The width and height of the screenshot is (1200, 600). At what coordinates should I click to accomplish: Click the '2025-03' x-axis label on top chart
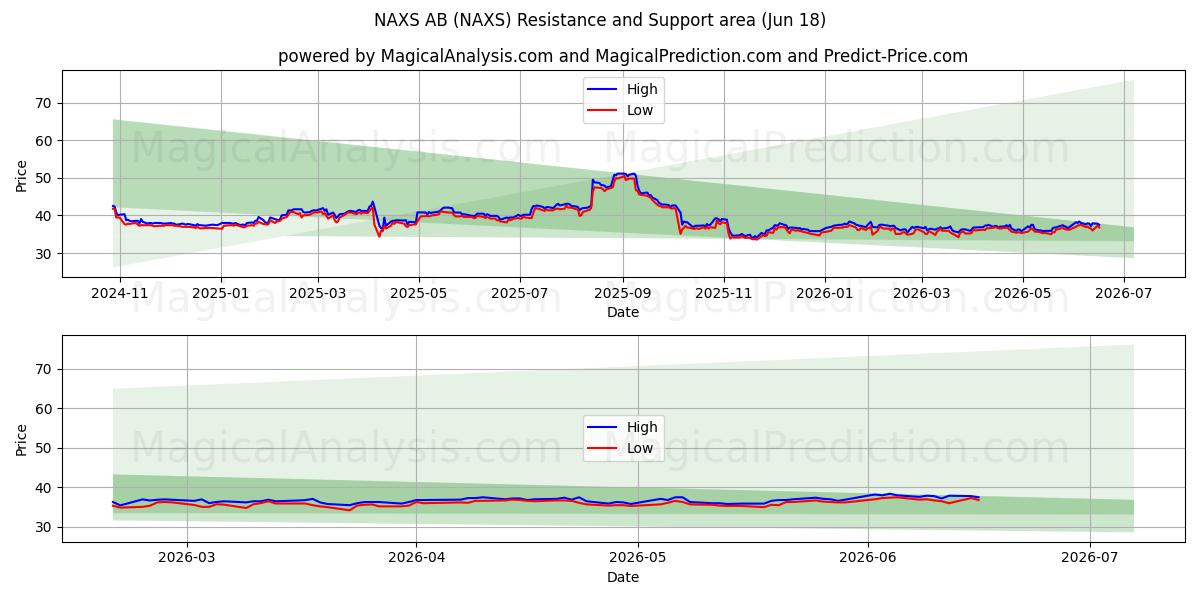pyautogui.click(x=318, y=296)
